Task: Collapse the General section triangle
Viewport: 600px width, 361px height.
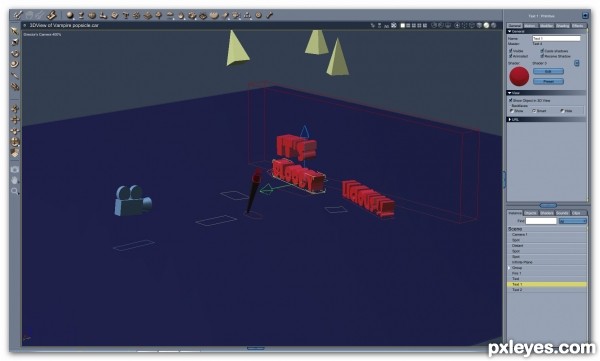Action: click(x=510, y=31)
